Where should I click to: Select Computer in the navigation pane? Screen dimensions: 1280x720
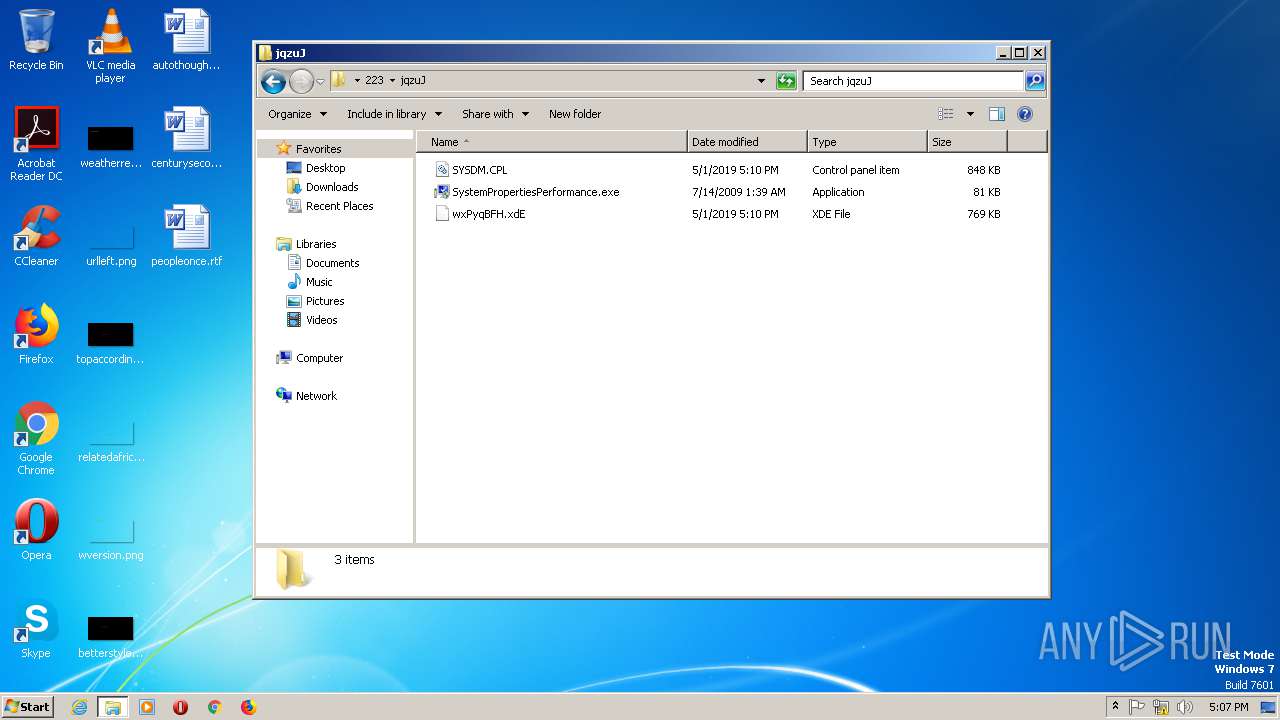pos(319,358)
